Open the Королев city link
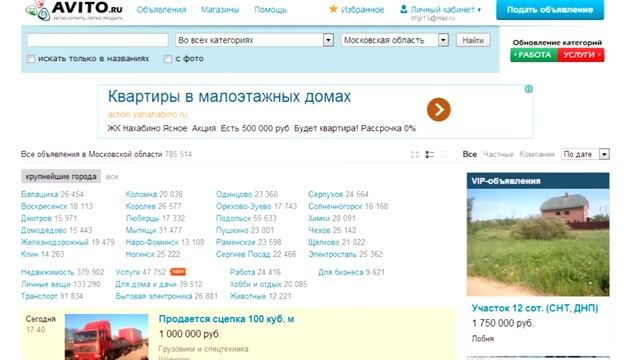This screenshot has width=640, height=360. (142, 207)
